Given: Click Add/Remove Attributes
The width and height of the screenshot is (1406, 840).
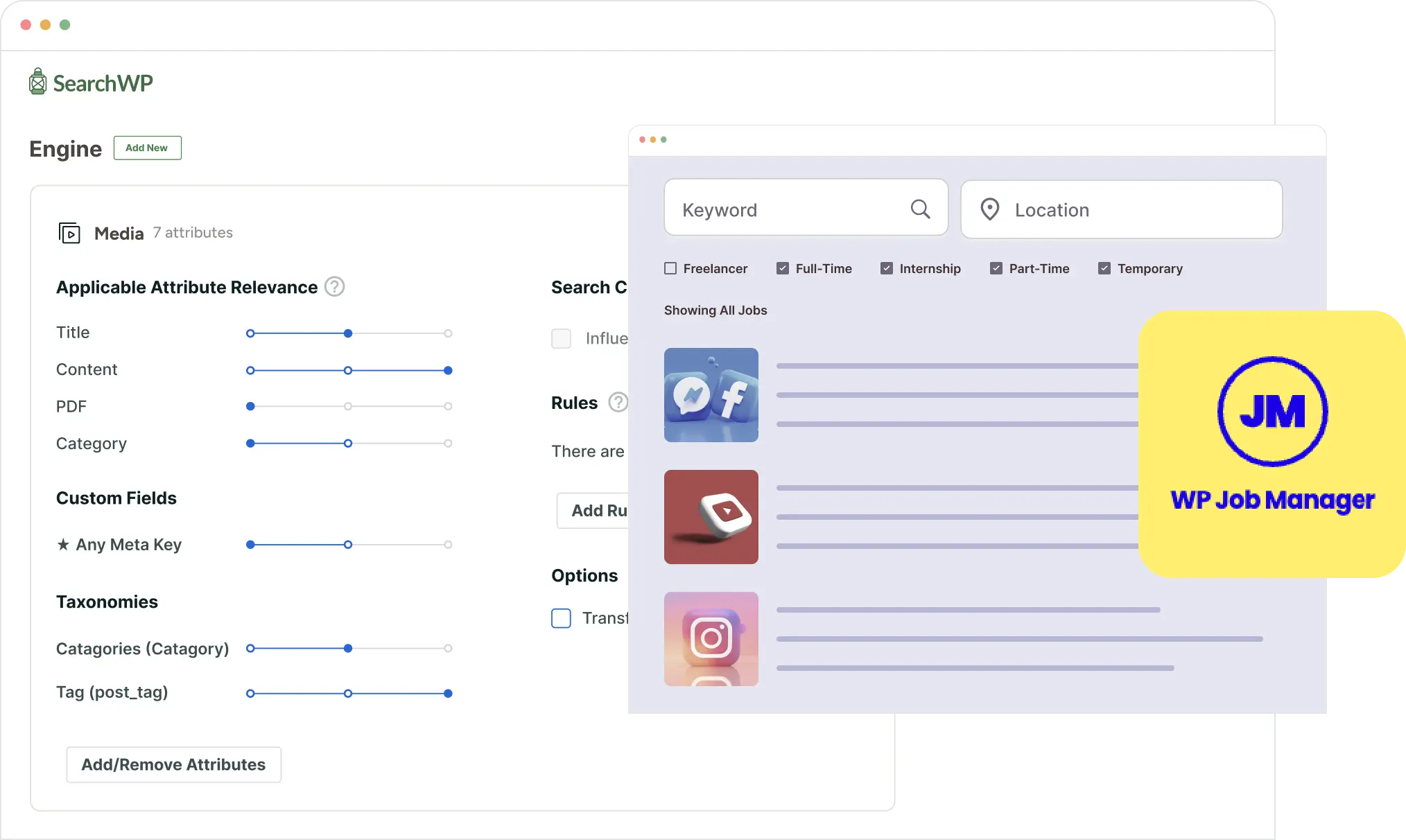Looking at the screenshot, I should [x=173, y=764].
